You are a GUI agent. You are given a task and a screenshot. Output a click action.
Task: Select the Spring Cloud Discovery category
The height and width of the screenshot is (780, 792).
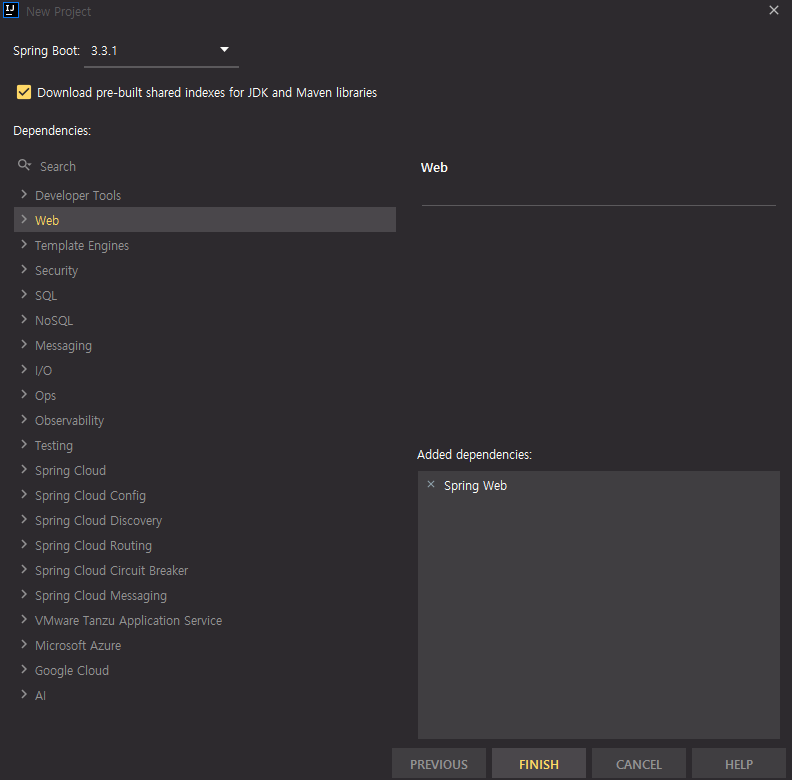pyautogui.click(x=98, y=520)
